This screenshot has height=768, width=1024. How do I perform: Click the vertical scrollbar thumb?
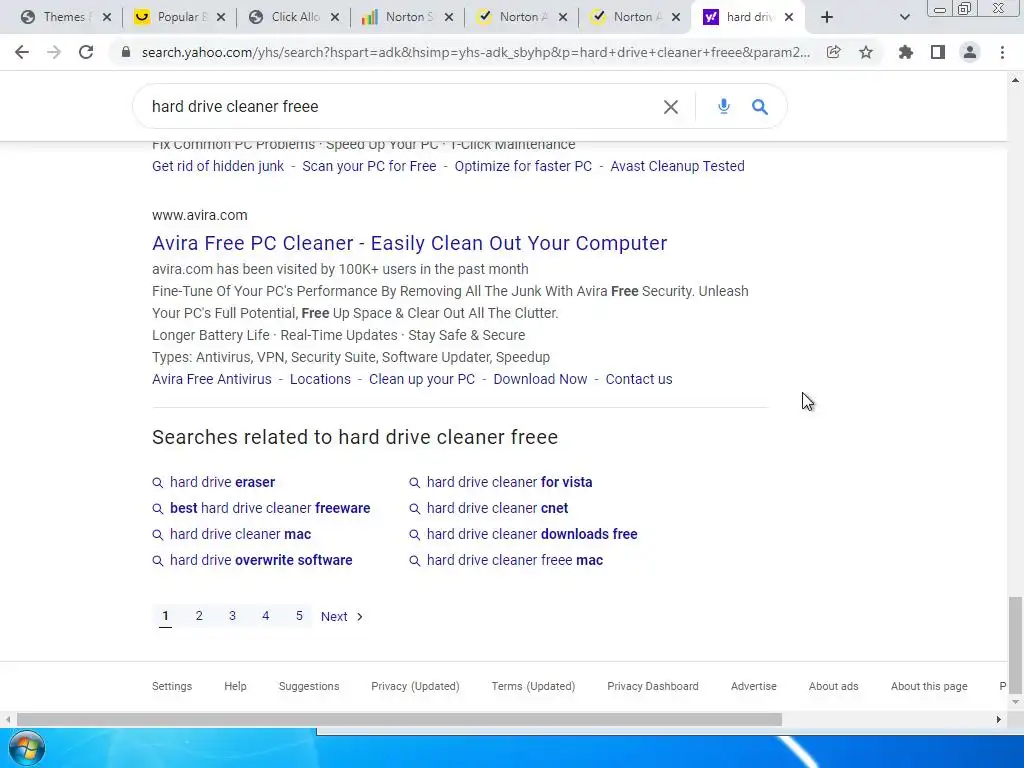(1016, 645)
